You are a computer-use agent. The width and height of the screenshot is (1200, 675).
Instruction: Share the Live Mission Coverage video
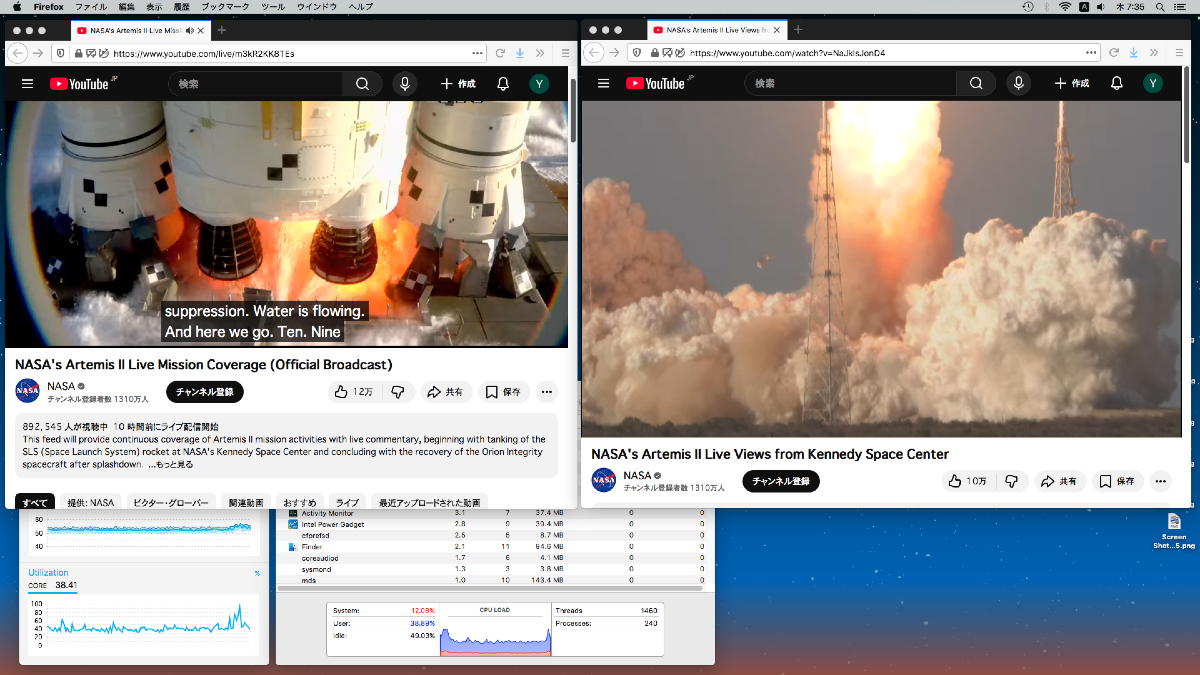[446, 392]
